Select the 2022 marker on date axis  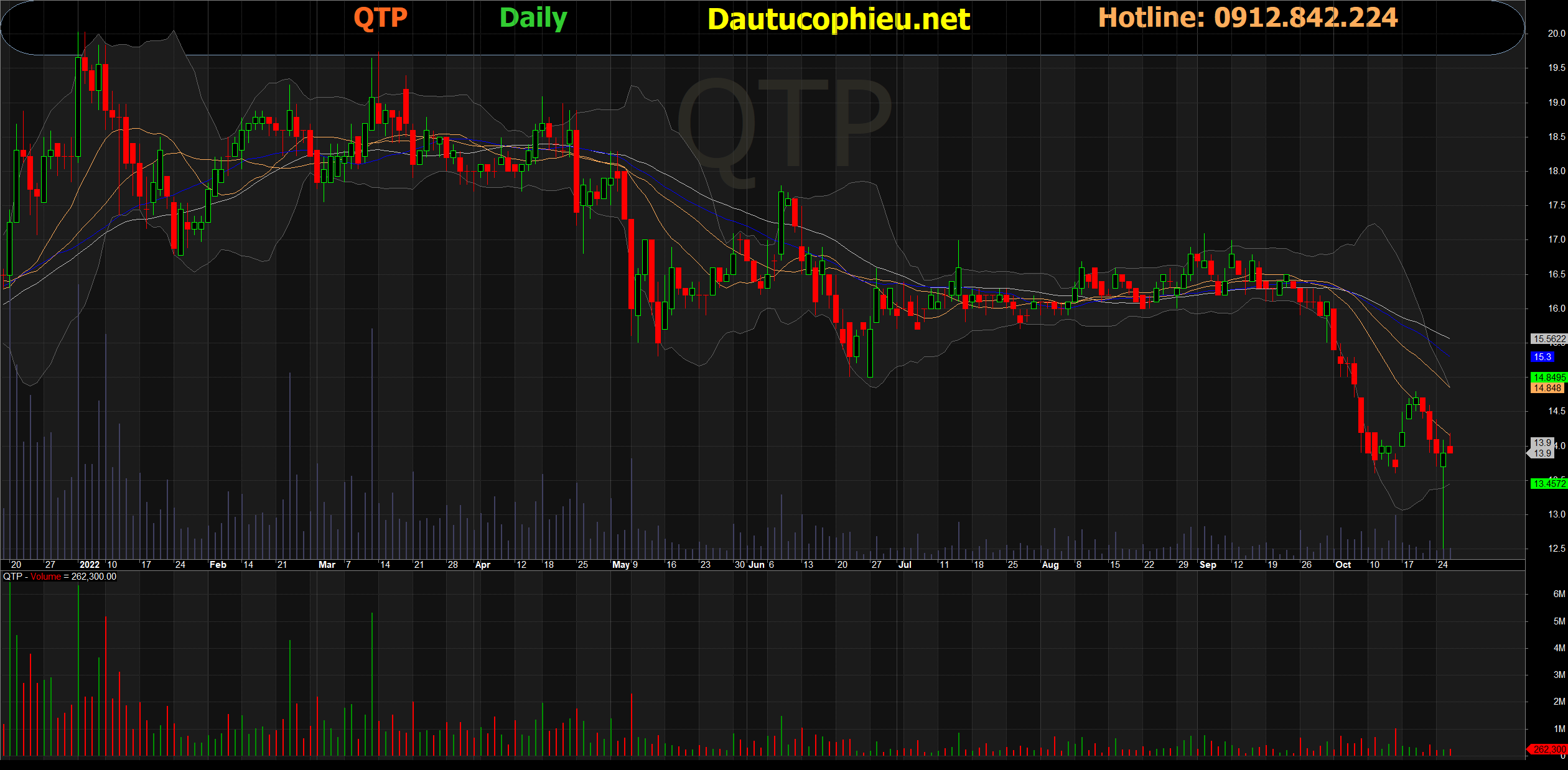pos(89,565)
